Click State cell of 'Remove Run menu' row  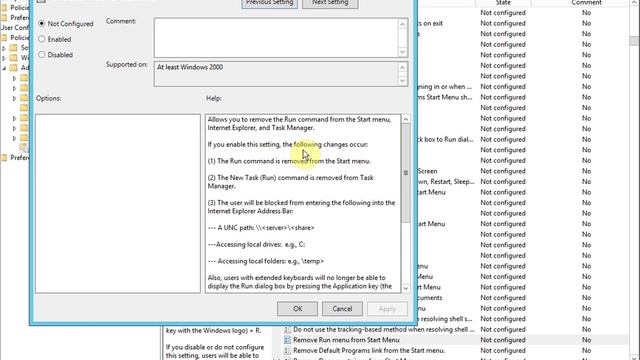coord(503,340)
